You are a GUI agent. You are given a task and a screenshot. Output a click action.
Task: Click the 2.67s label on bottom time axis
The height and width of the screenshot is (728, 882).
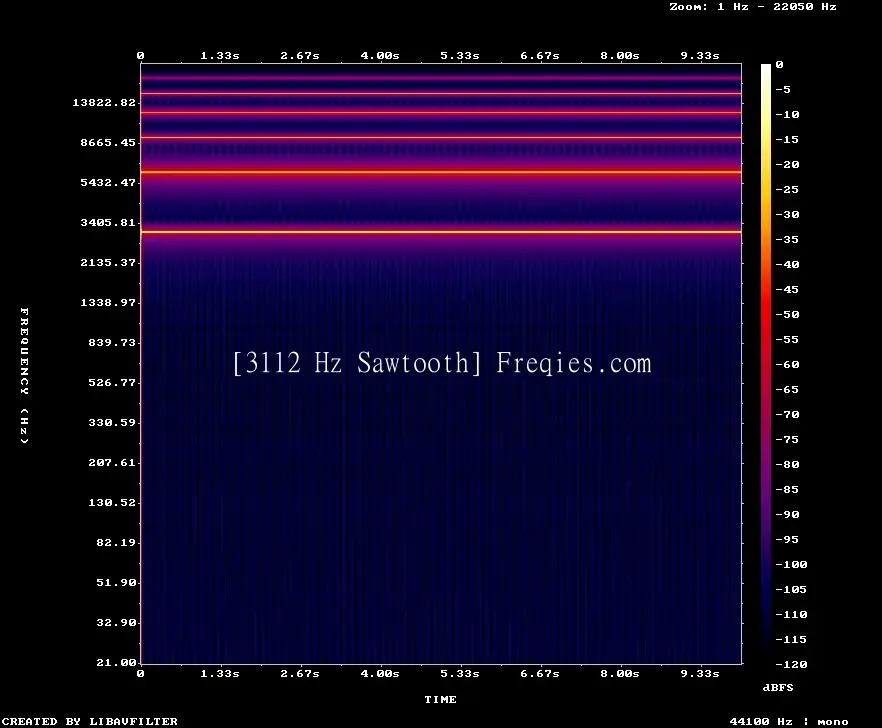pyautogui.click(x=300, y=673)
